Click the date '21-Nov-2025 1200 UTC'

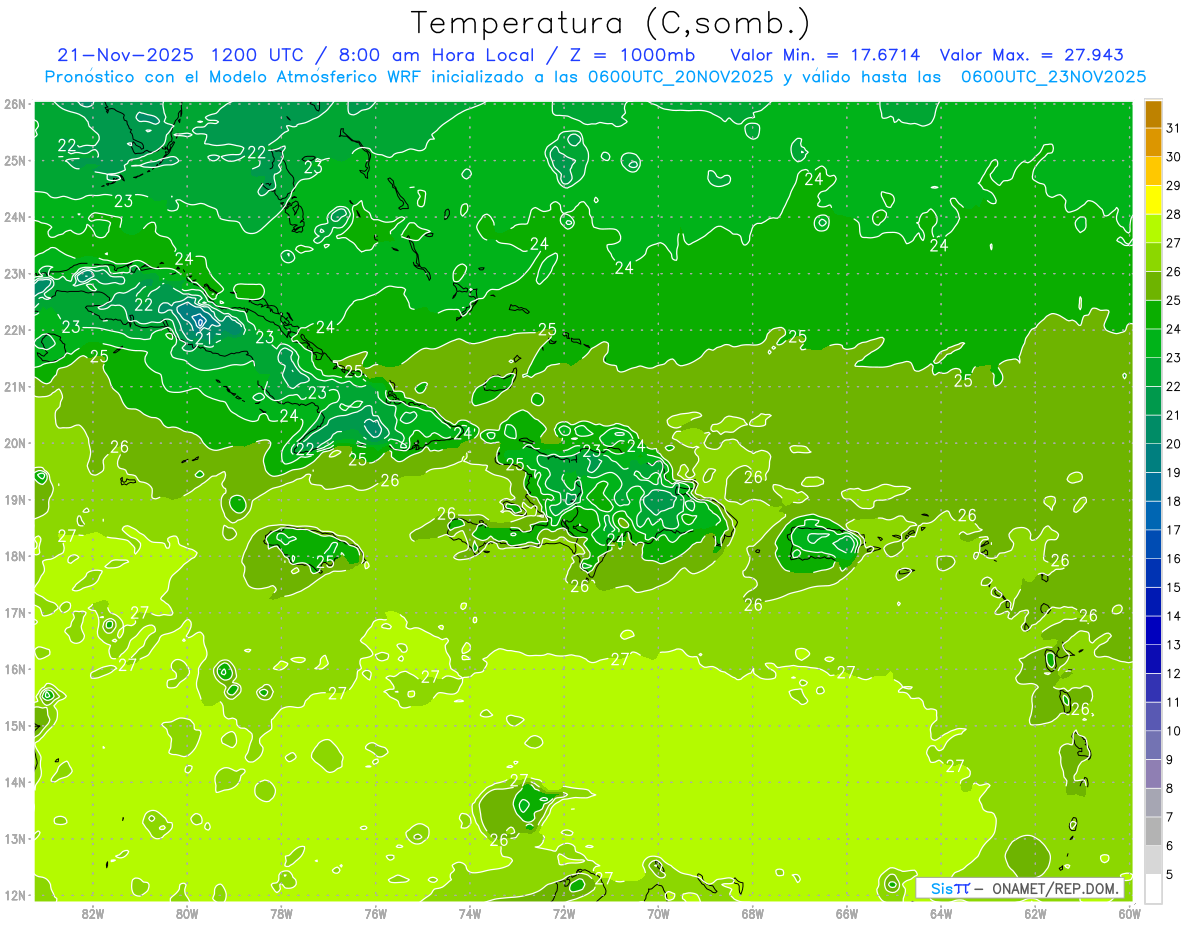[180, 55]
